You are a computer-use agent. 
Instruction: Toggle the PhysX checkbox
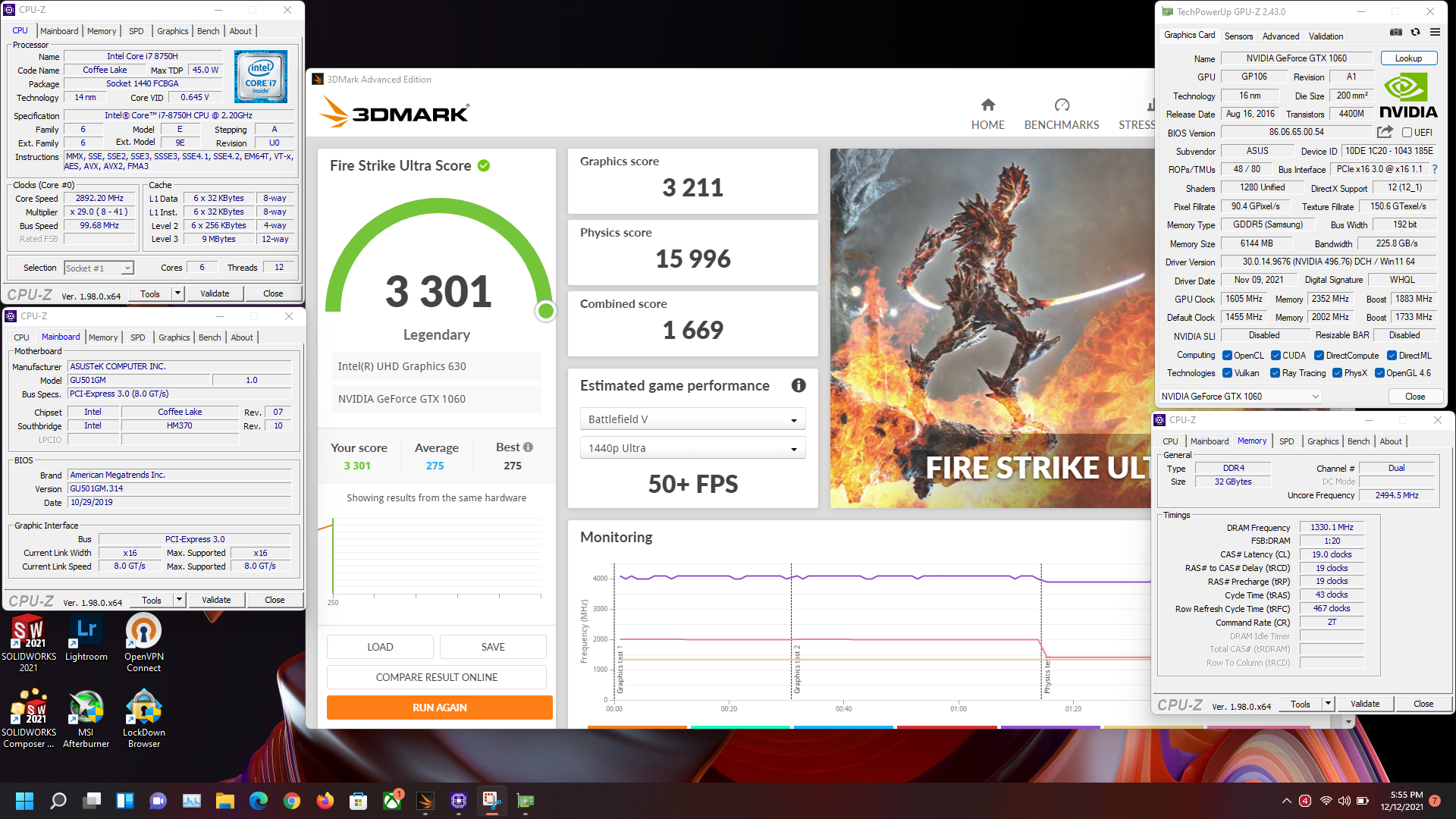click(x=1338, y=373)
